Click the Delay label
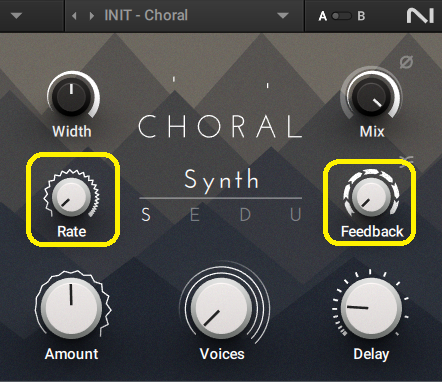 (x=371, y=354)
